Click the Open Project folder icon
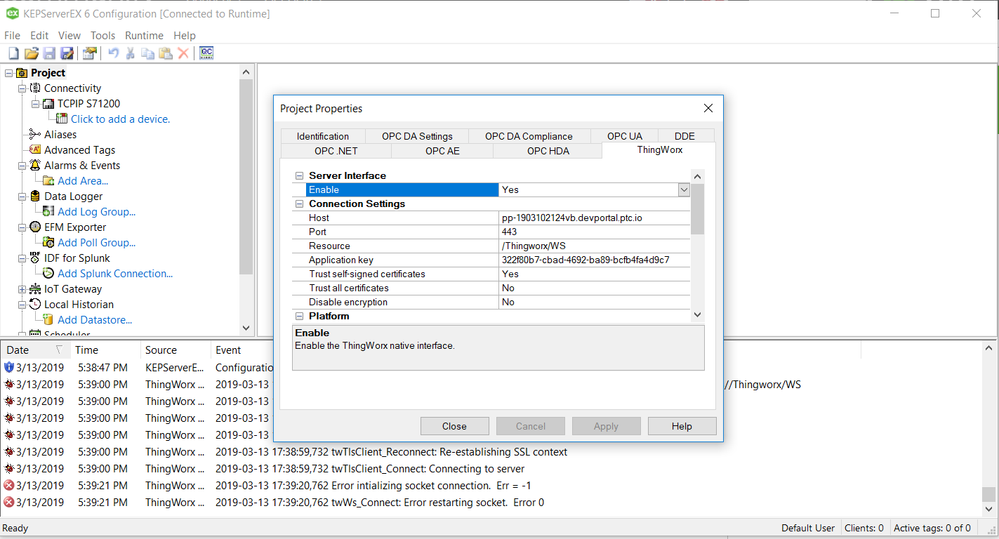This screenshot has width=999, height=539. tap(31, 53)
